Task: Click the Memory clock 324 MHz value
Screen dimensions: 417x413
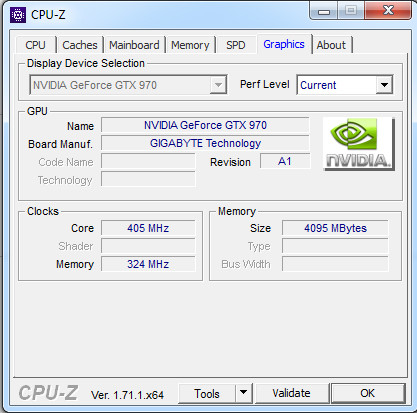Action: click(x=148, y=264)
